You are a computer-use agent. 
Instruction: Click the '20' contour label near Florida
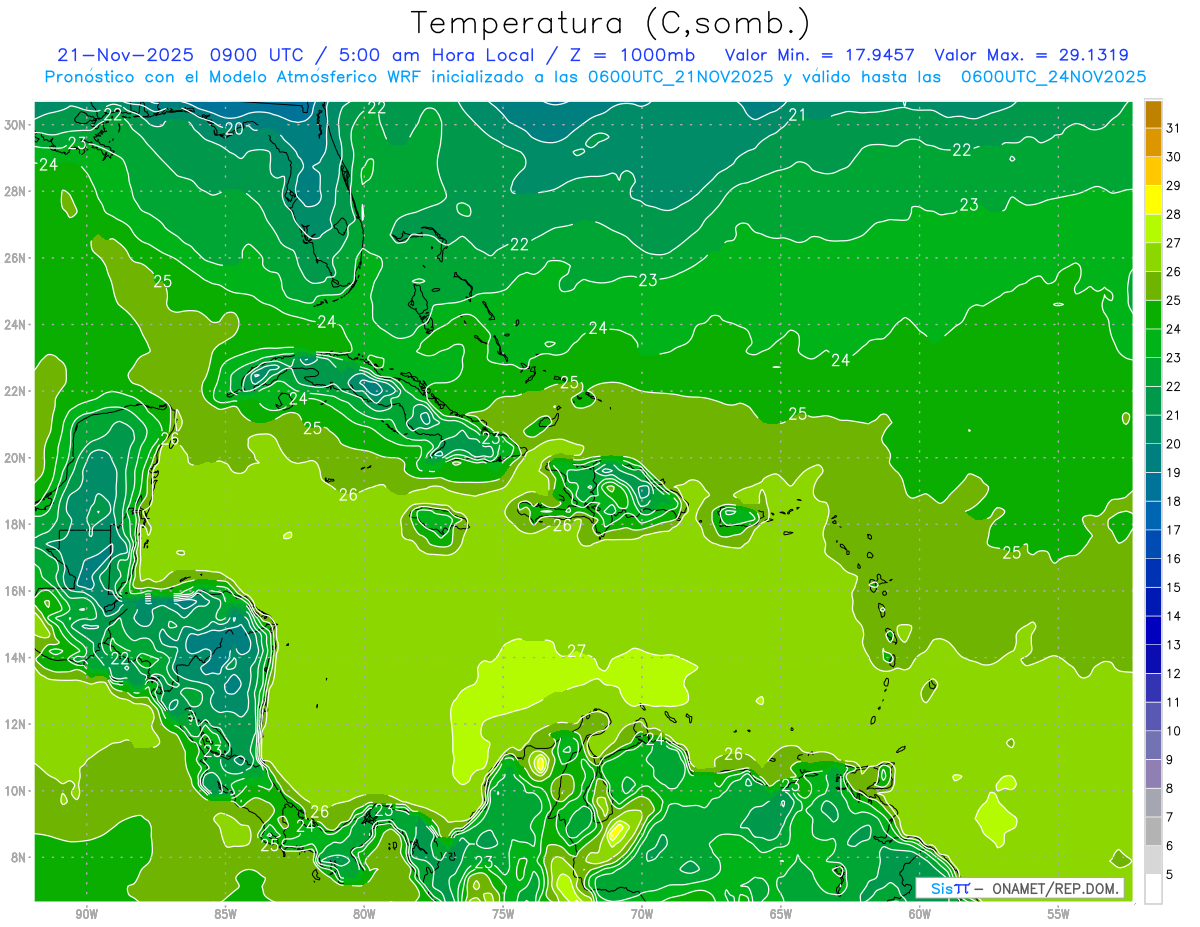(x=234, y=128)
